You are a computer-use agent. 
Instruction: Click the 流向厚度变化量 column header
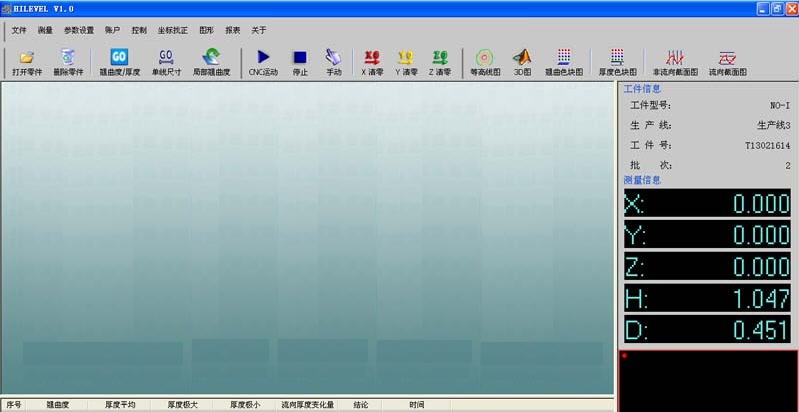[x=308, y=405]
